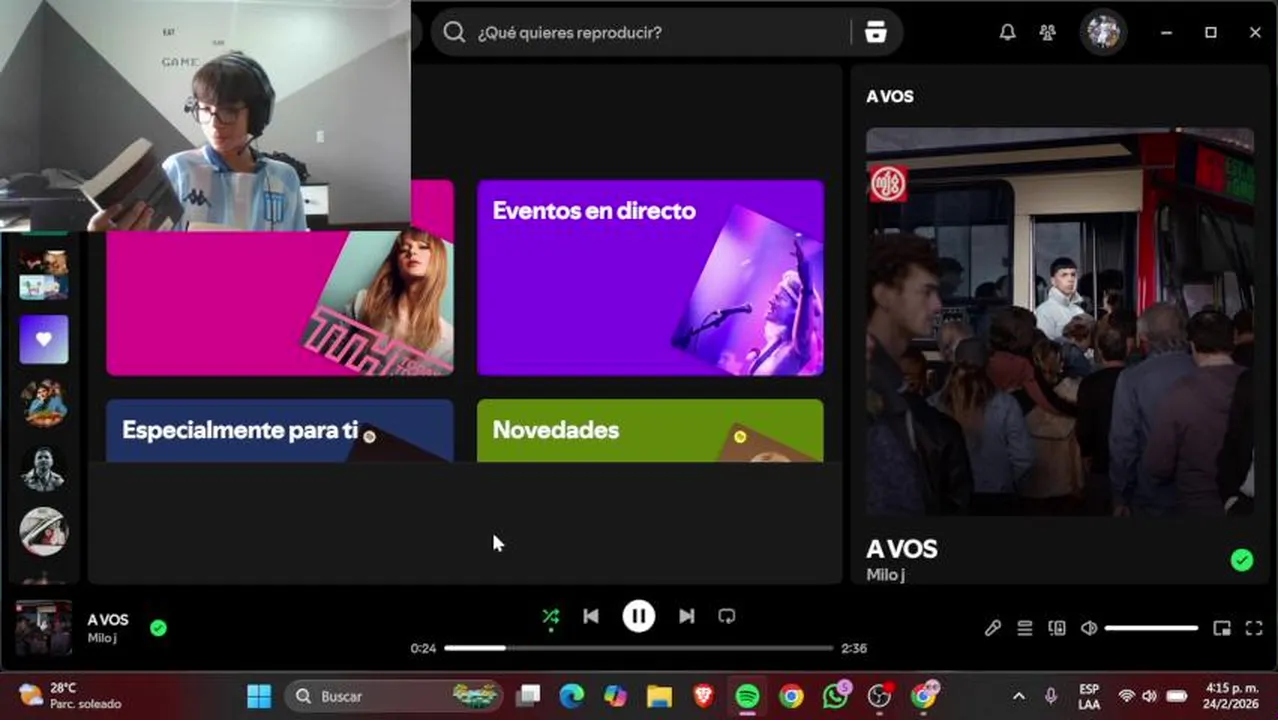Viewport: 1278px width, 720px height.
Task: Open the bottom round sidebar library item
Action: pyautogui.click(x=44, y=532)
